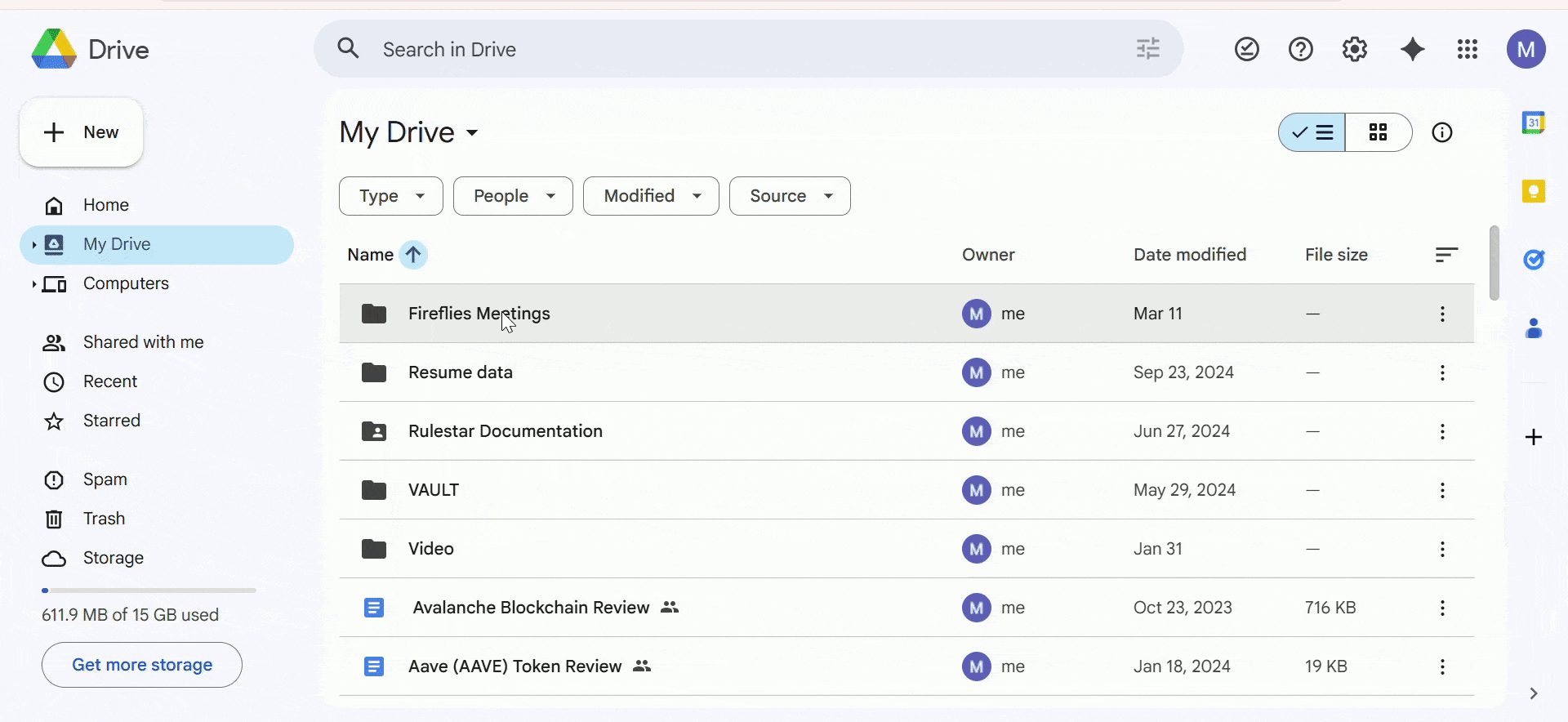The width and height of the screenshot is (1568, 722).
Task: Switch to list layout view
Action: pyautogui.click(x=1312, y=132)
